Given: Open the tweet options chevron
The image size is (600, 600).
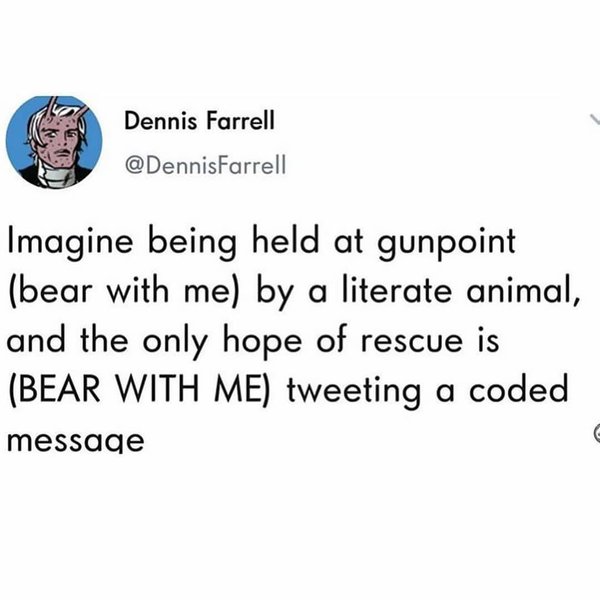Looking at the screenshot, I should coord(591,119).
